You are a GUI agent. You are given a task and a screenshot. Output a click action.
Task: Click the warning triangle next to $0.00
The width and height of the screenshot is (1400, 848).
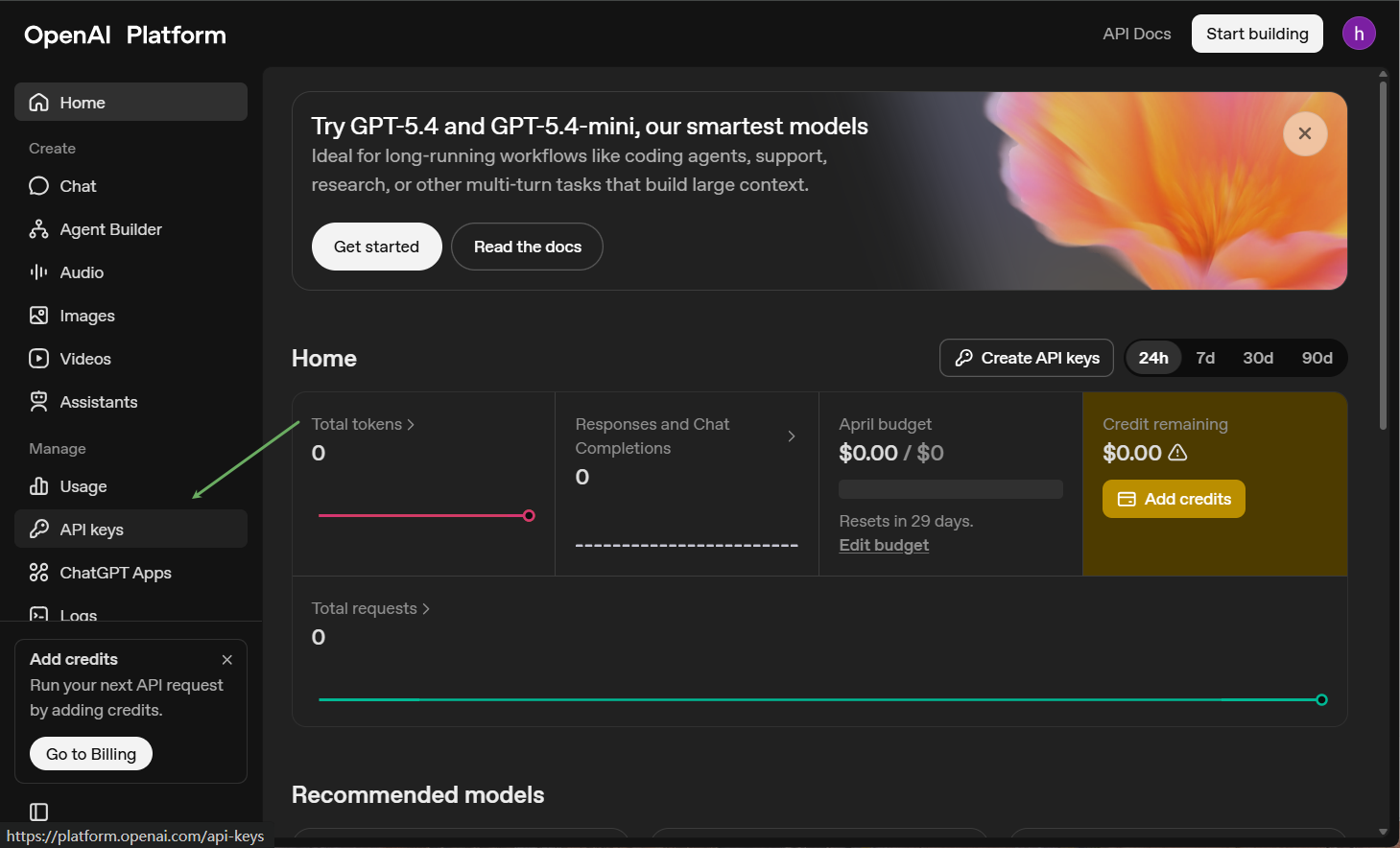click(1177, 452)
